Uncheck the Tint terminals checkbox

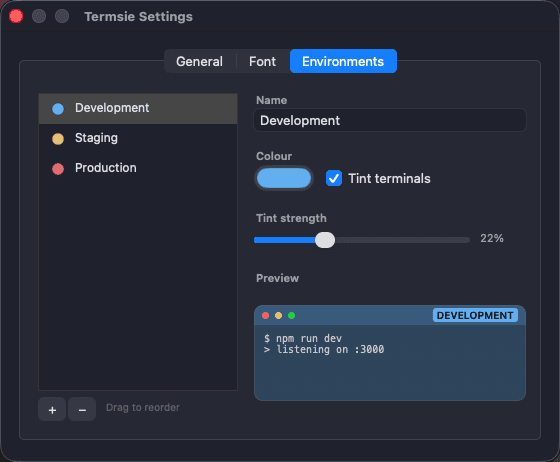click(334, 178)
